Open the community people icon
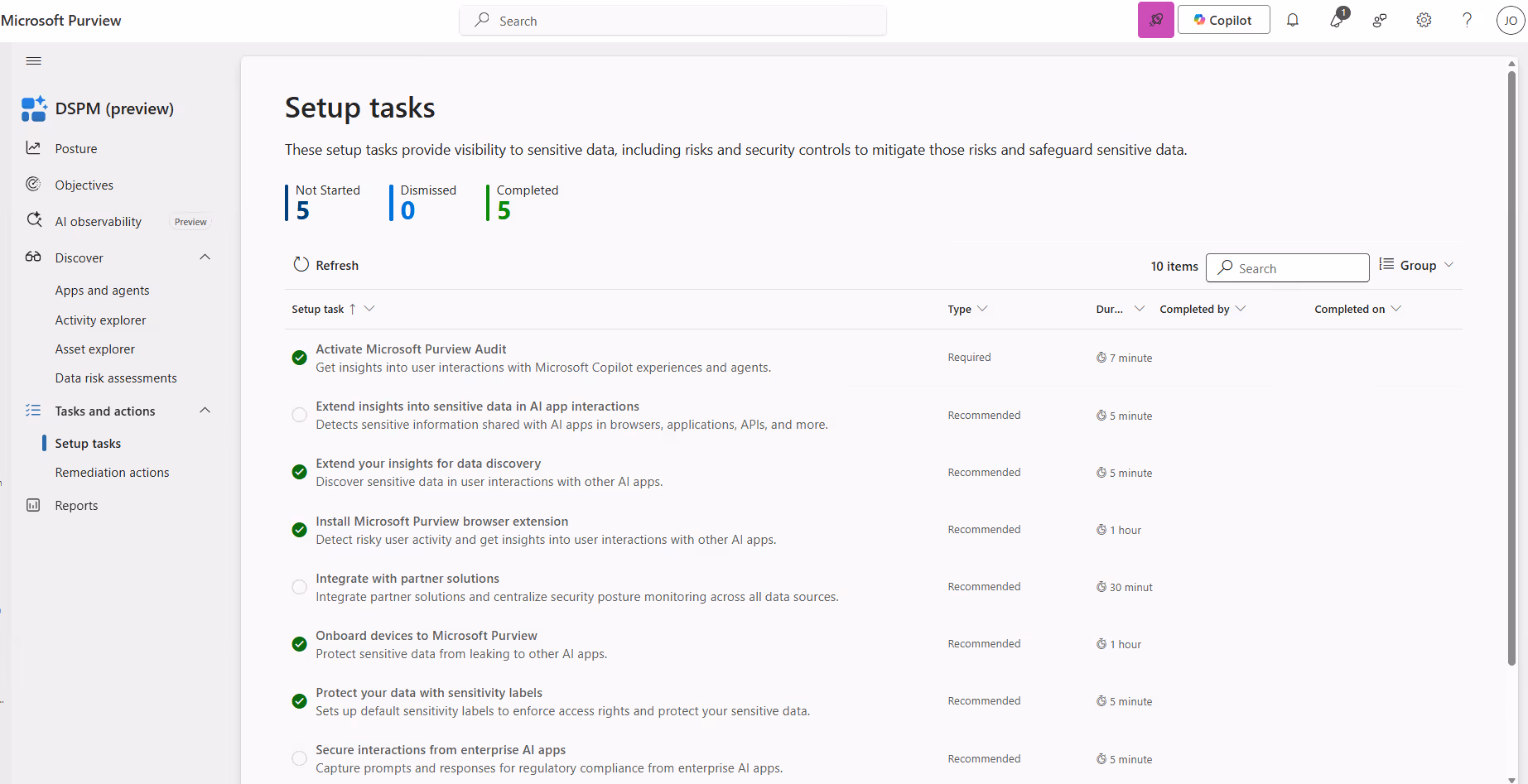The image size is (1528, 784). click(1380, 20)
